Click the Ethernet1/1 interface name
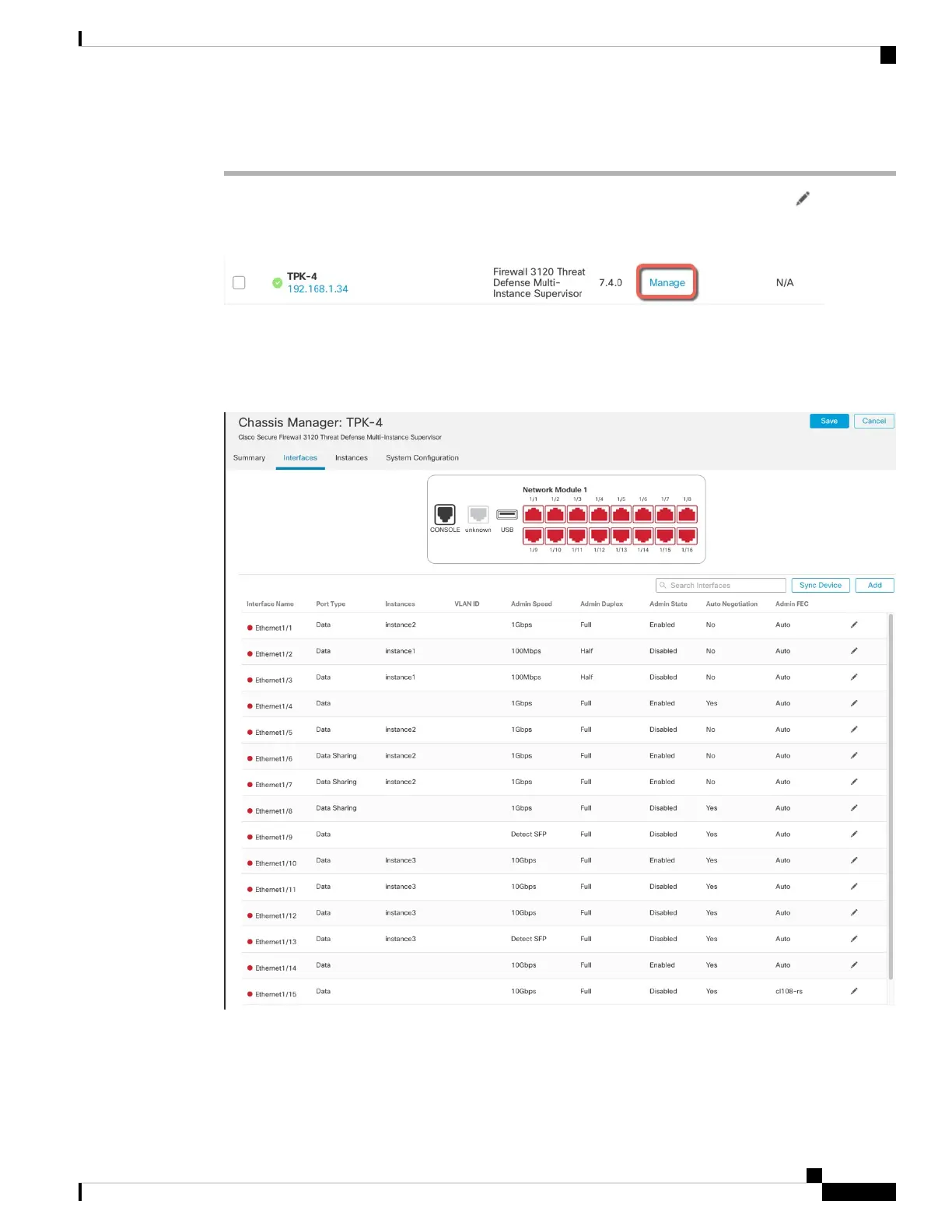The height and width of the screenshot is (1232, 952). 274,628
